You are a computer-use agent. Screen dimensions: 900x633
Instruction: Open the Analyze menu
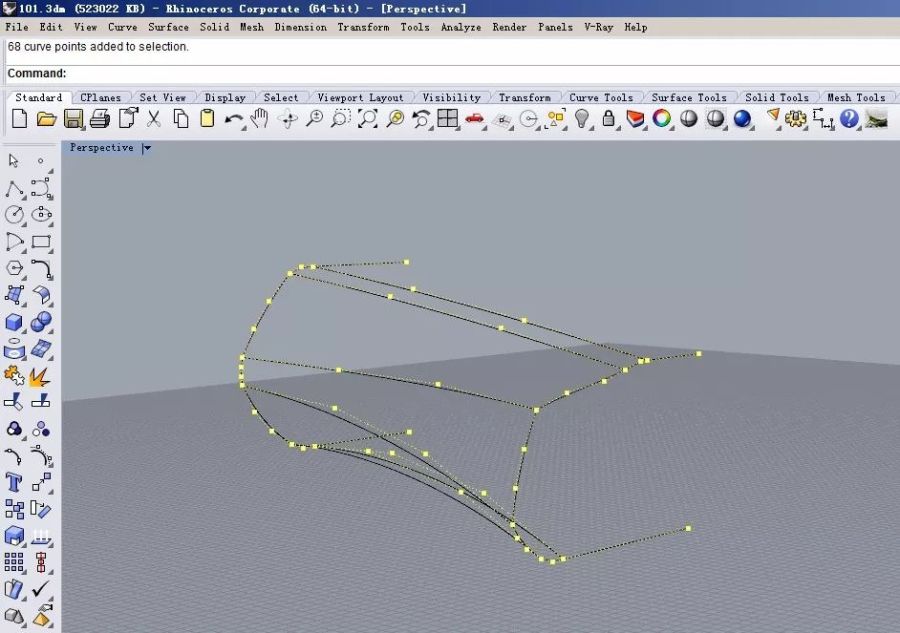460,27
